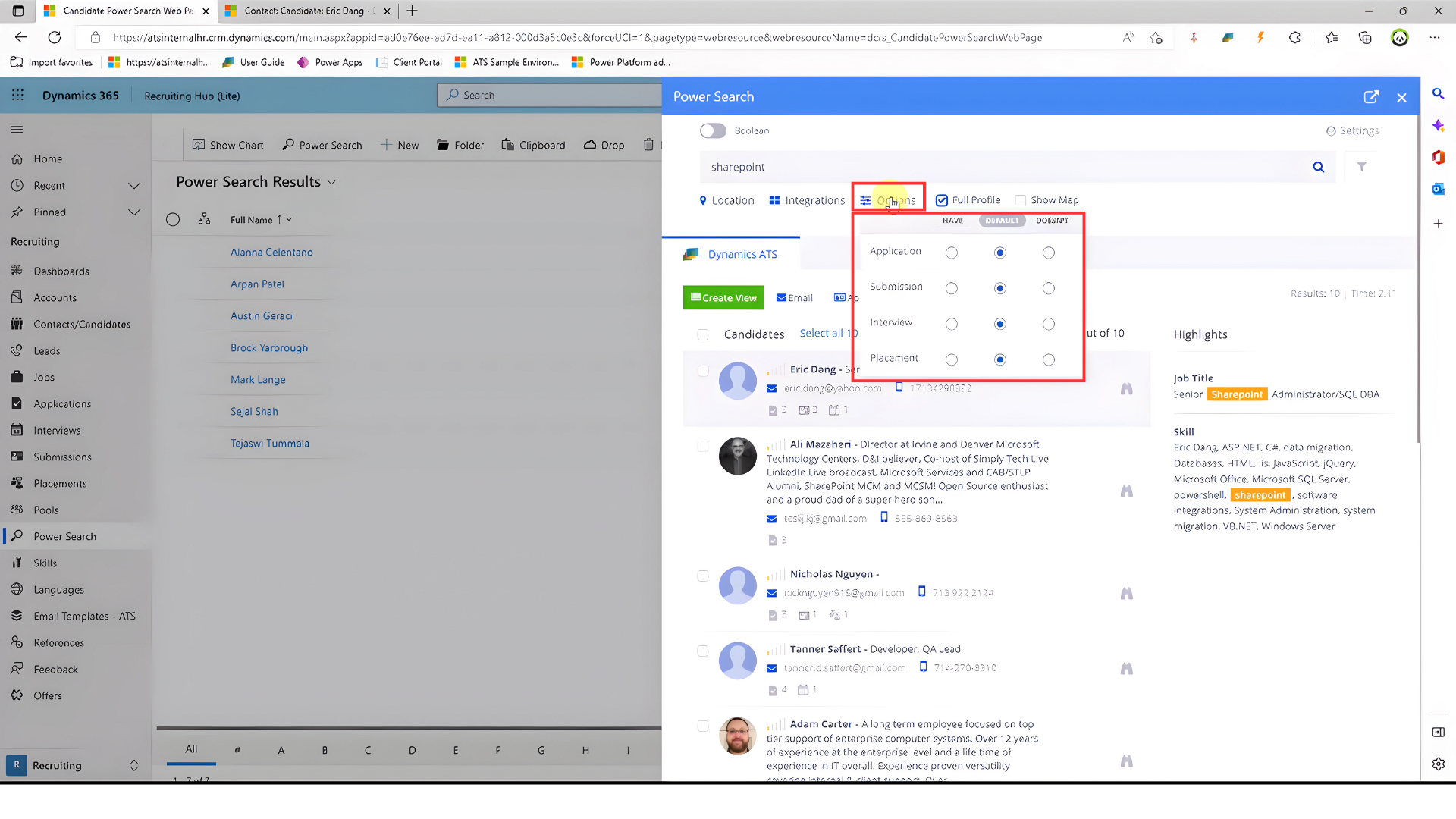Click Drop in the command bar
The image size is (1456, 819).
point(604,145)
